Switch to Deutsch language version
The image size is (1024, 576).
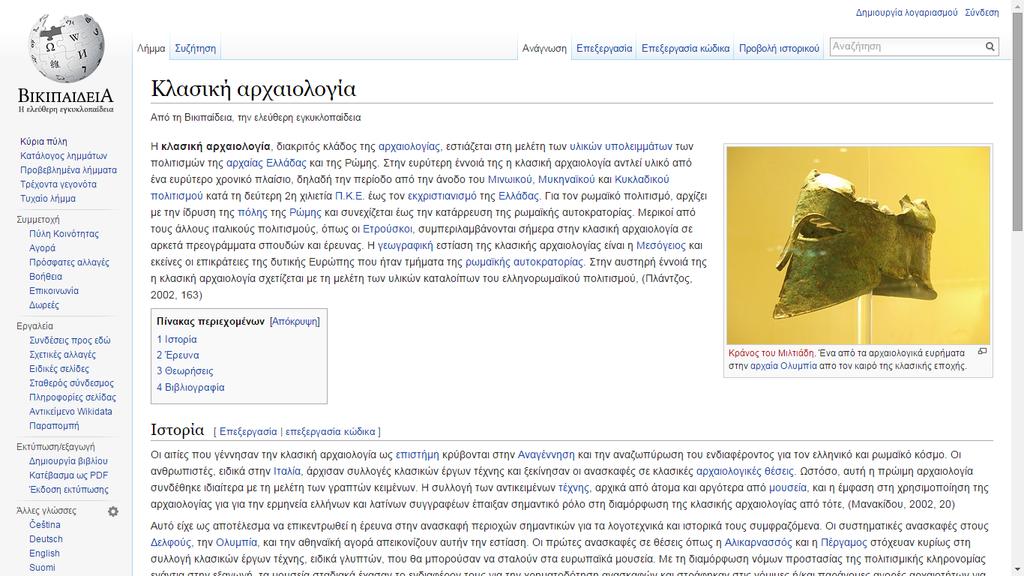click(x=46, y=539)
